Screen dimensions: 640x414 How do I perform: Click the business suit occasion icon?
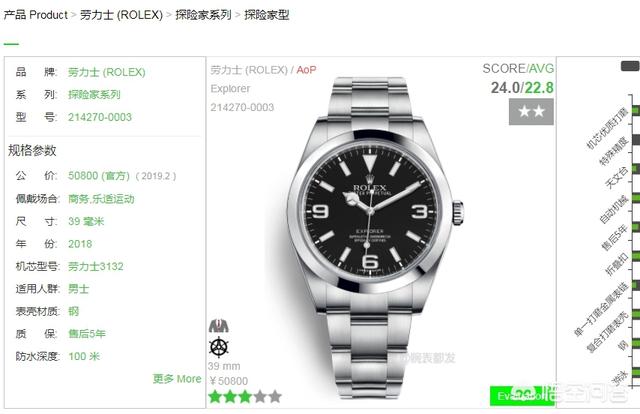219,326
